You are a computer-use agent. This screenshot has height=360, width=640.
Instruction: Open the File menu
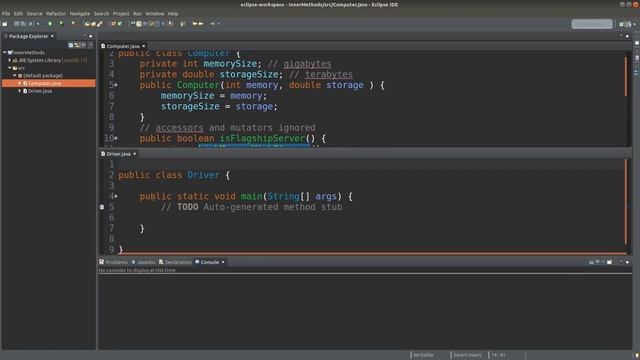pos(6,13)
